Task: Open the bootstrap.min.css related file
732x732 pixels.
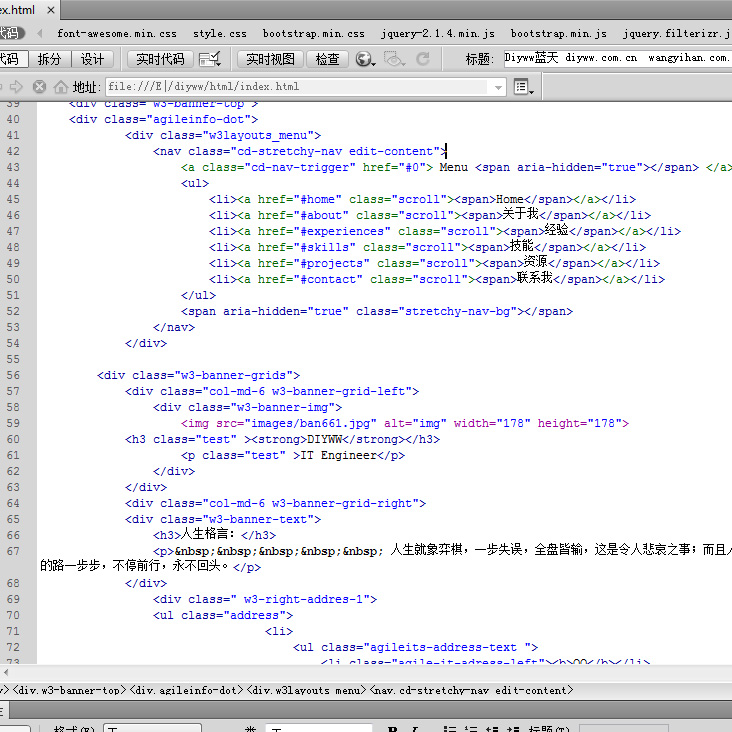Action: point(313,33)
